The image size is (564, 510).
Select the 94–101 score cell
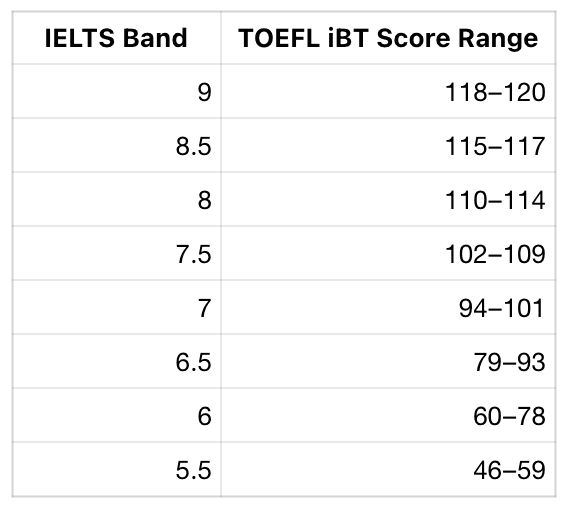(388, 307)
